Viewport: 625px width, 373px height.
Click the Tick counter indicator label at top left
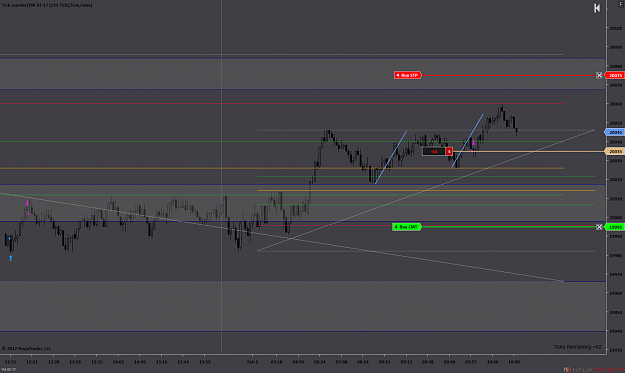coord(47,5)
